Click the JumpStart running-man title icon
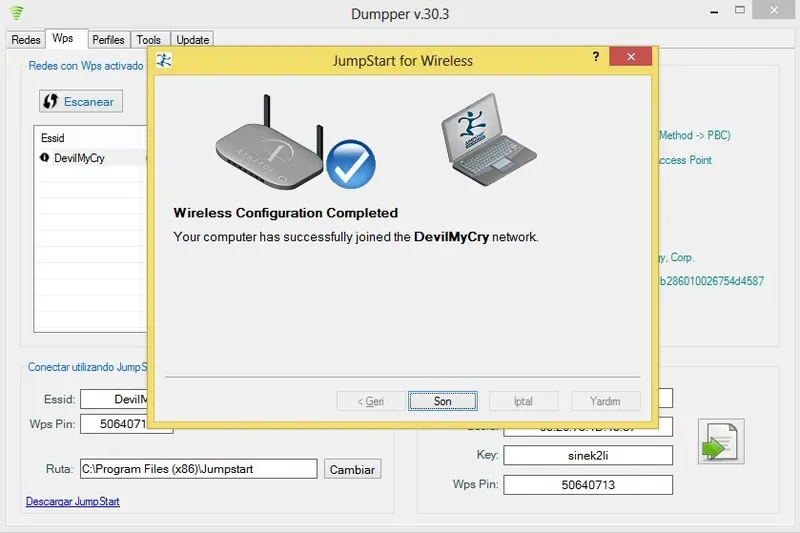Viewport: 800px width, 533px height. pos(164,60)
